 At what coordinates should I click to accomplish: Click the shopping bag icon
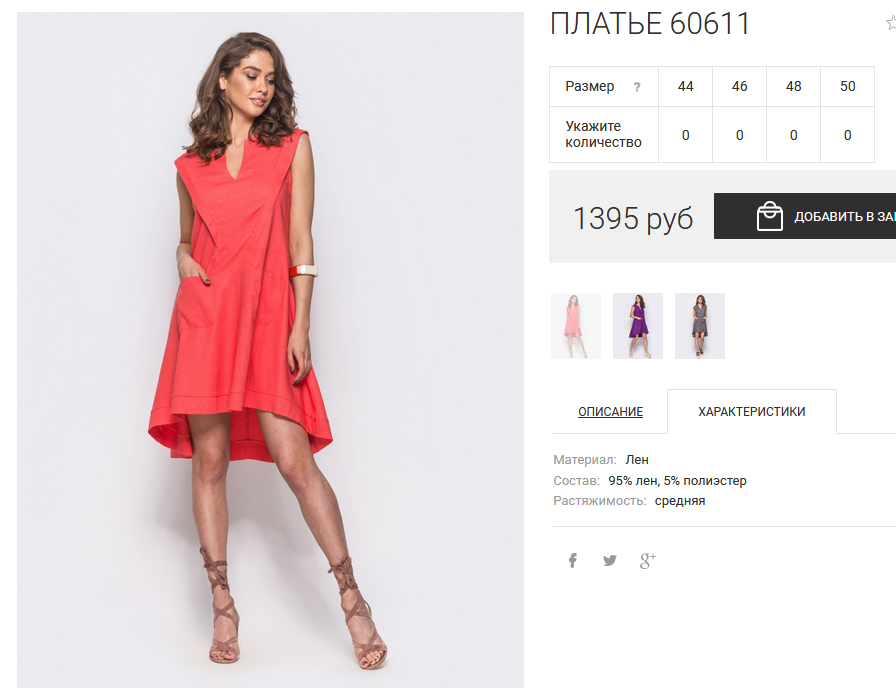tap(769, 216)
